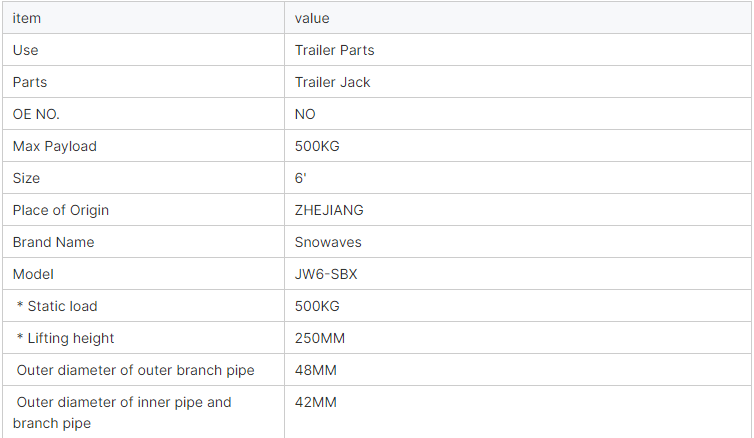Click 'Outer diameter of outer branch pipe' label
This screenshot has width=754, height=438.
[x=136, y=370]
